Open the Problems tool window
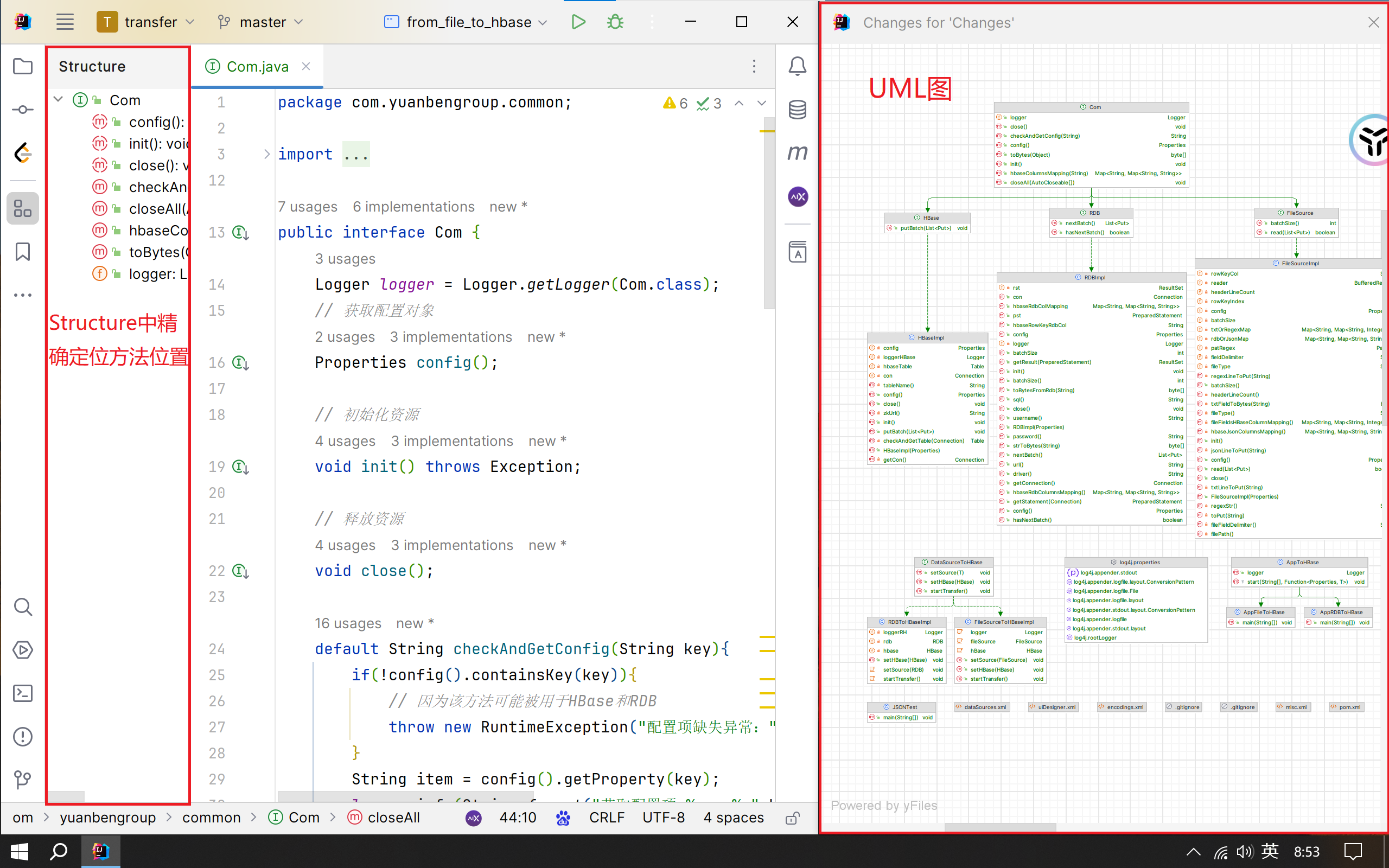 [22, 737]
